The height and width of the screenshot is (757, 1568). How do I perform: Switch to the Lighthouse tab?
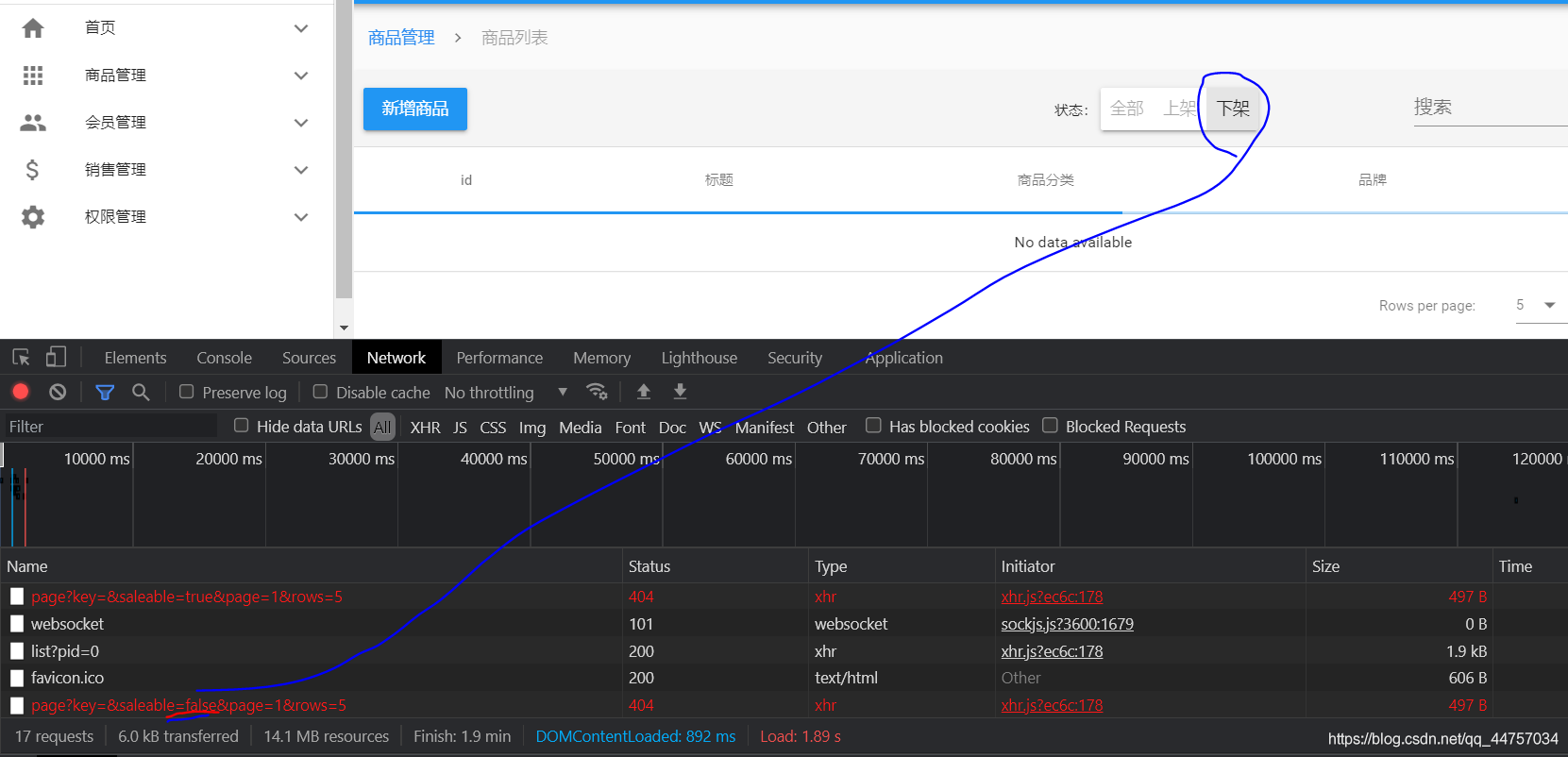700,358
